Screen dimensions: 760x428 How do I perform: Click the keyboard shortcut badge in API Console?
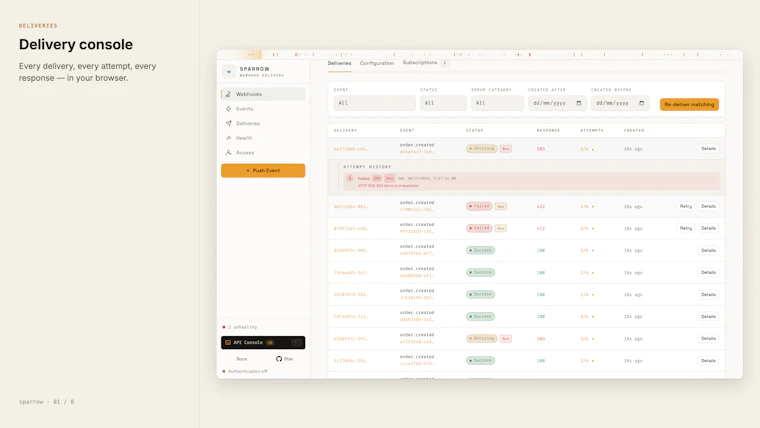[296, 342]
